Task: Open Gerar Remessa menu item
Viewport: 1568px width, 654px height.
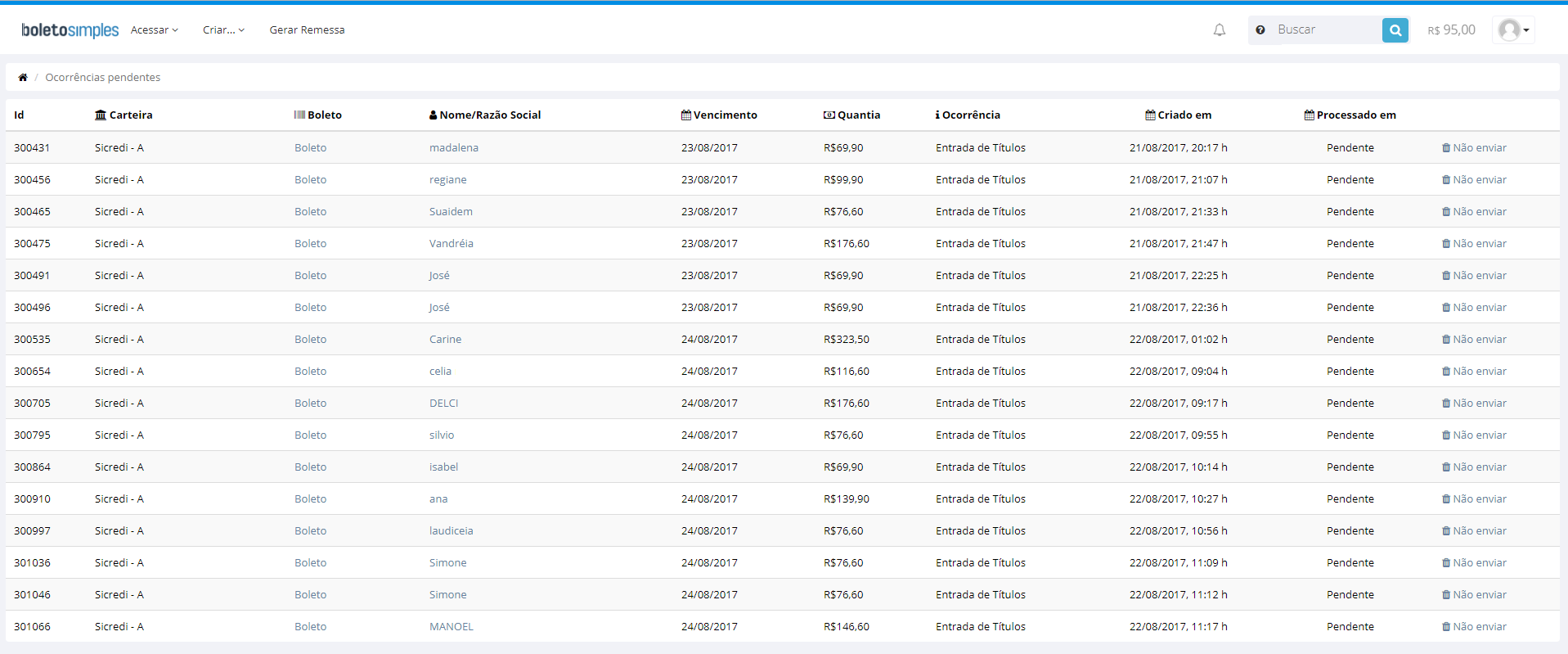Action: pos(307,30)
